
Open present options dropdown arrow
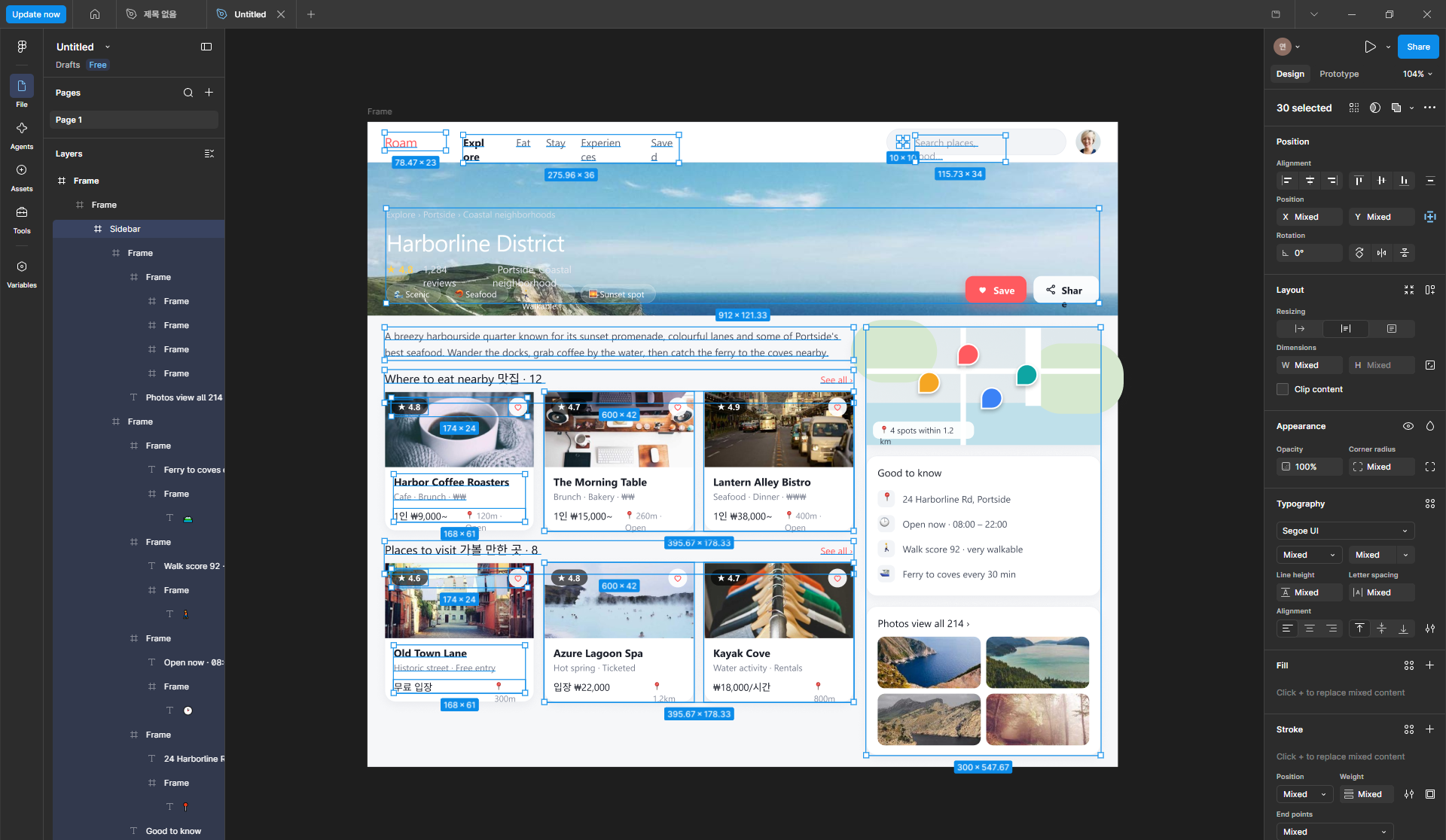point(1388,47)
